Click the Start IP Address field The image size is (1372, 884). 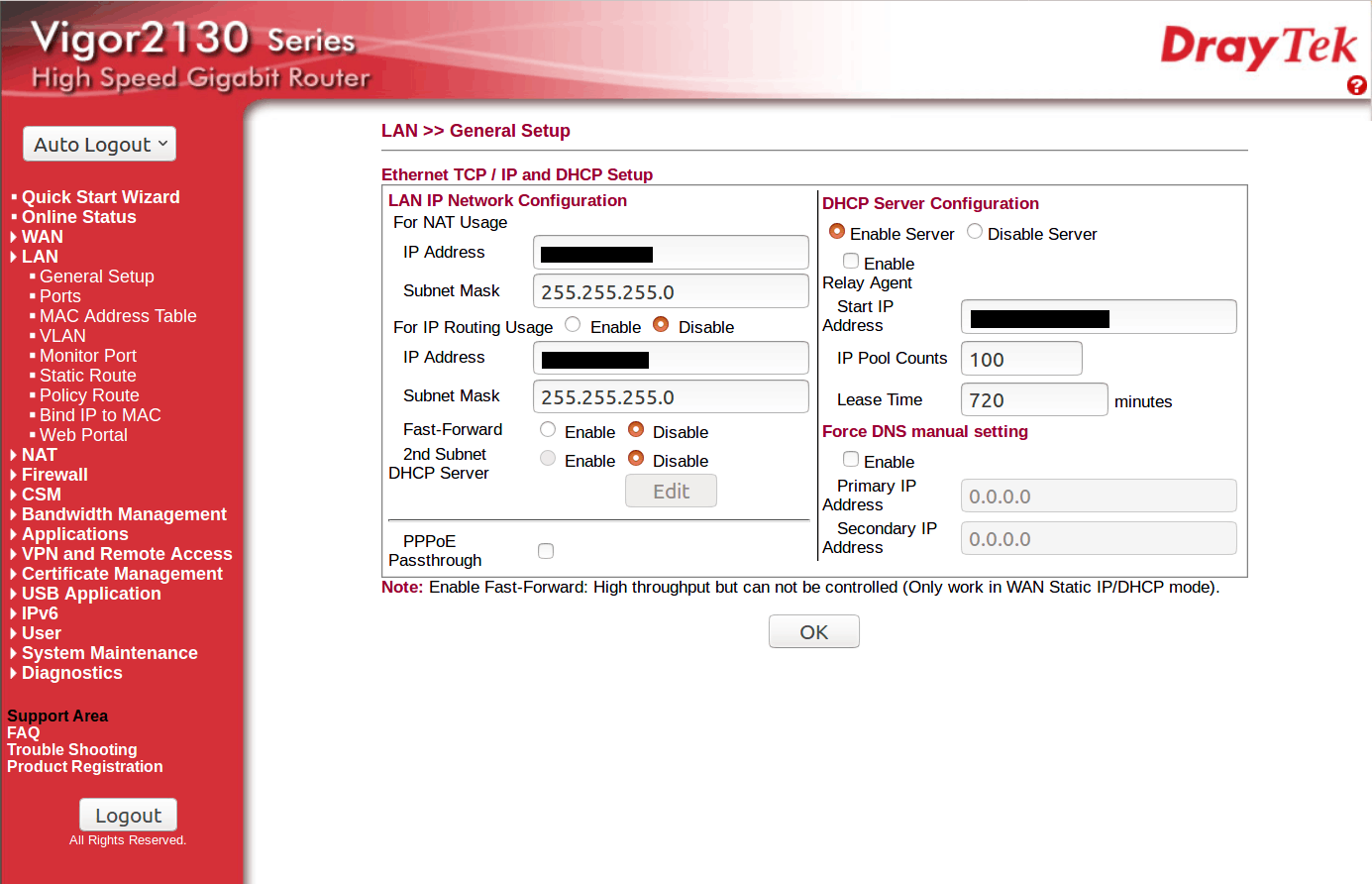(x=1099, y=317)
